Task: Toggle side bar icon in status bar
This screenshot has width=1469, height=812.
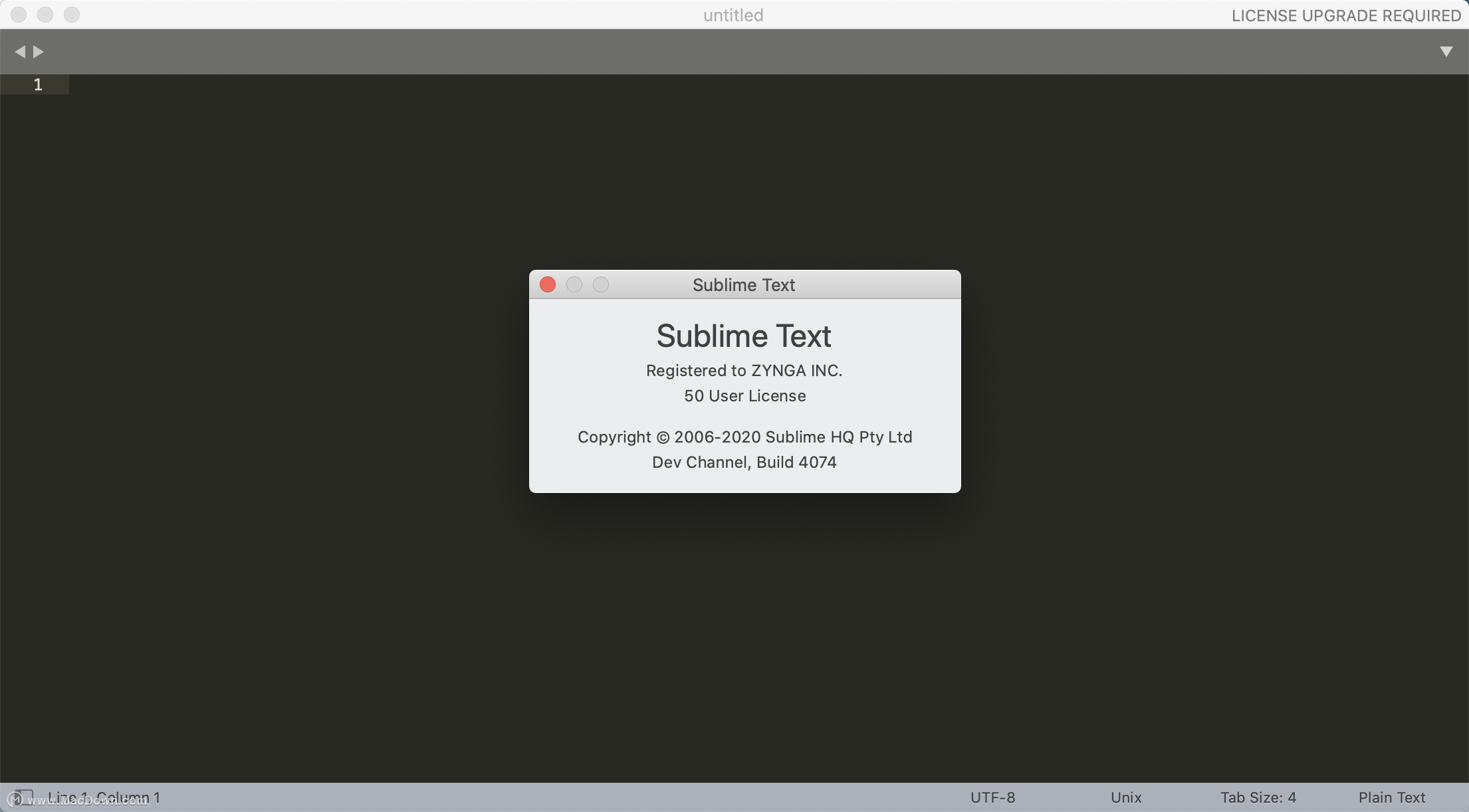Action: pos(24,796)
